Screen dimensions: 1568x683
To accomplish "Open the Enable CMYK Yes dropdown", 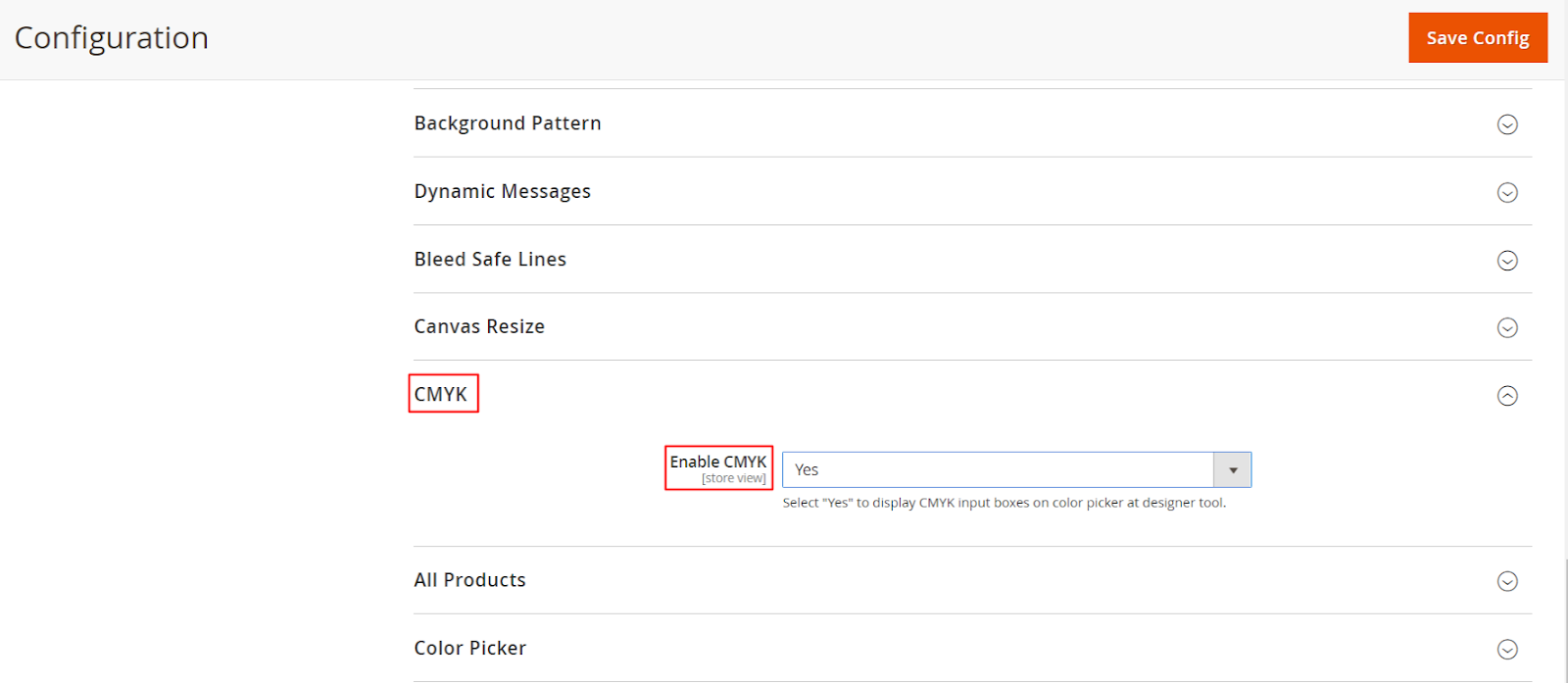I will pyautogui.click(x=998, y=470).
